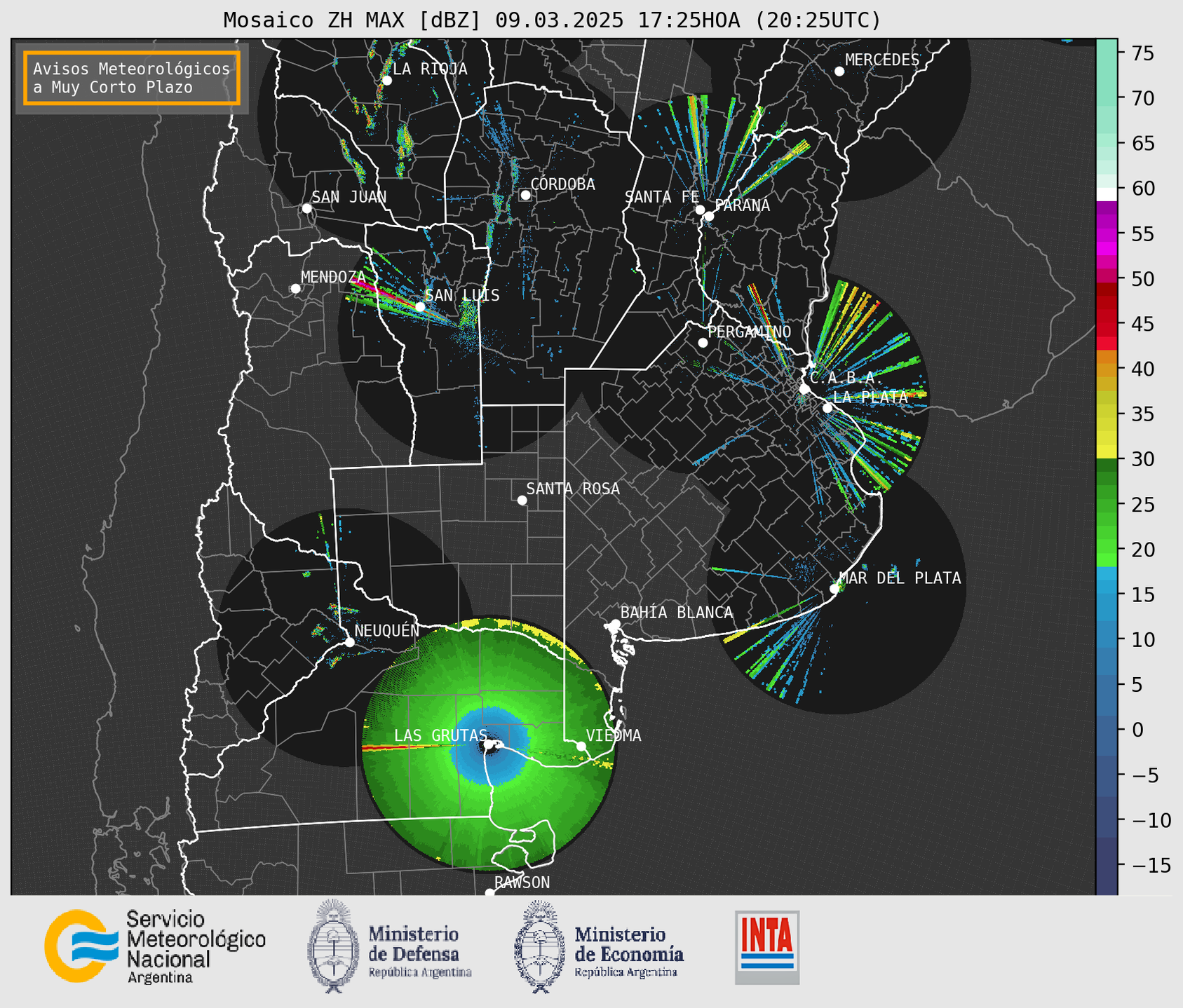The height and width of the screenshot is (1008, 1183).
Task: Click the SAN LUIS city marker dot
Action: (420, 306)
